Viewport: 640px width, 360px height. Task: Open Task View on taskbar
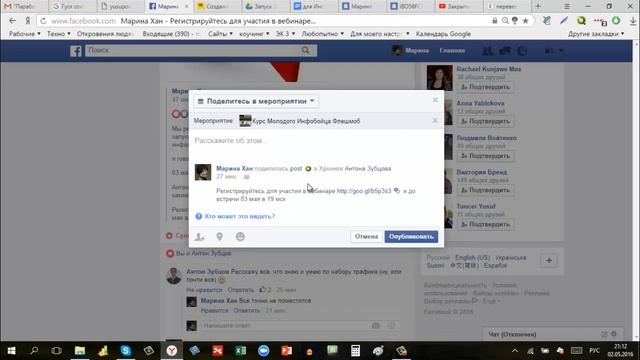(x=56, y=351)
